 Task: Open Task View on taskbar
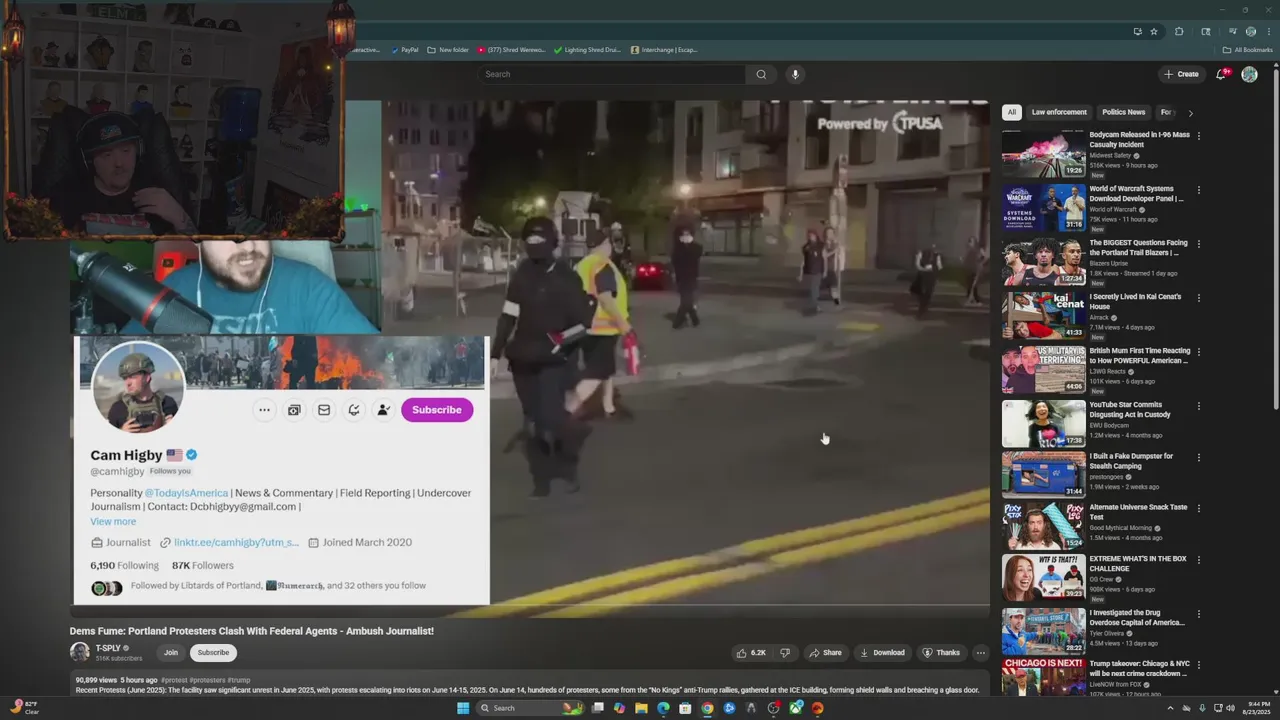(597, 708)
